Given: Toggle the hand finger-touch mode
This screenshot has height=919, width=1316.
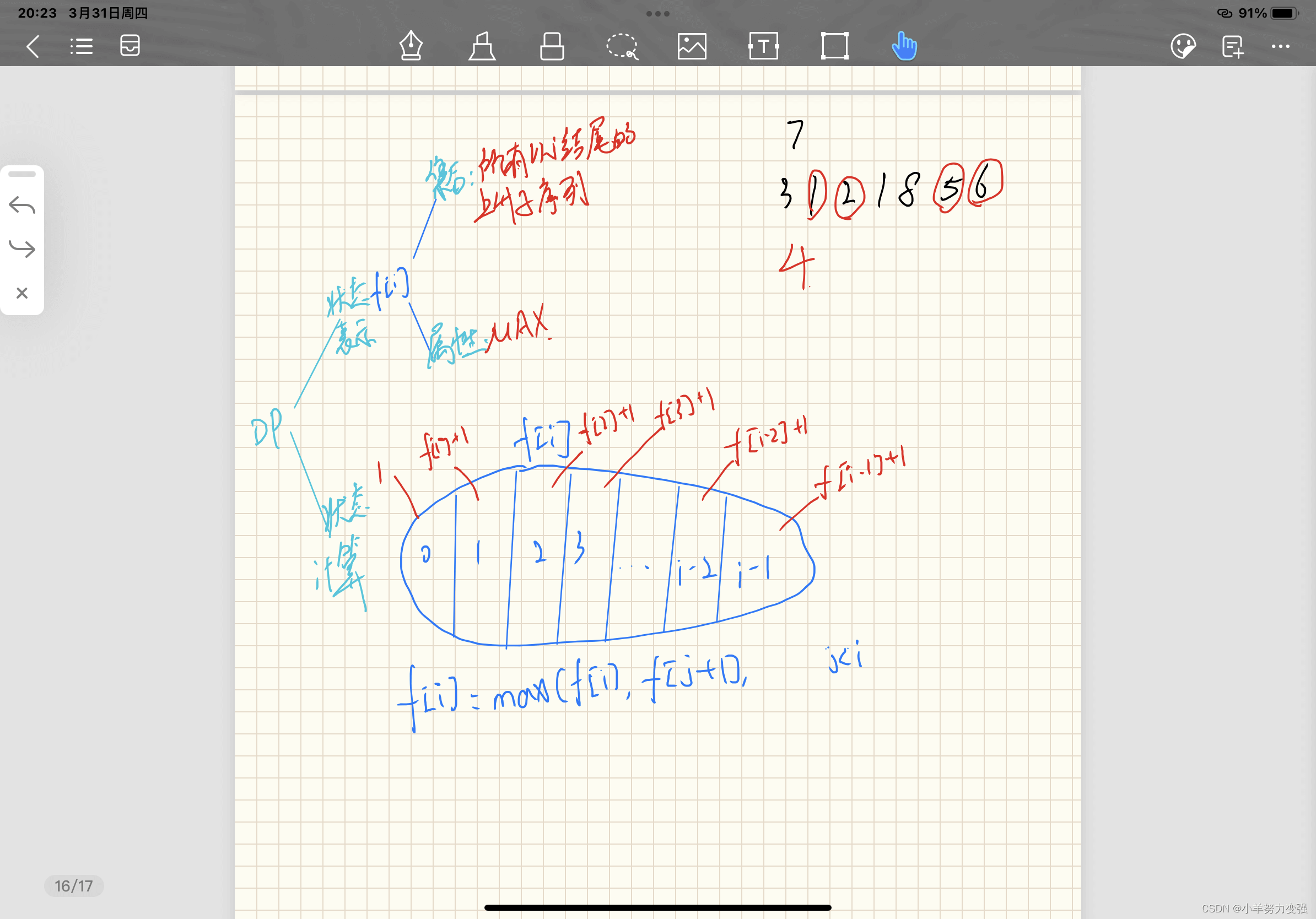Looking at the screenshot, I should pos(904,46).
